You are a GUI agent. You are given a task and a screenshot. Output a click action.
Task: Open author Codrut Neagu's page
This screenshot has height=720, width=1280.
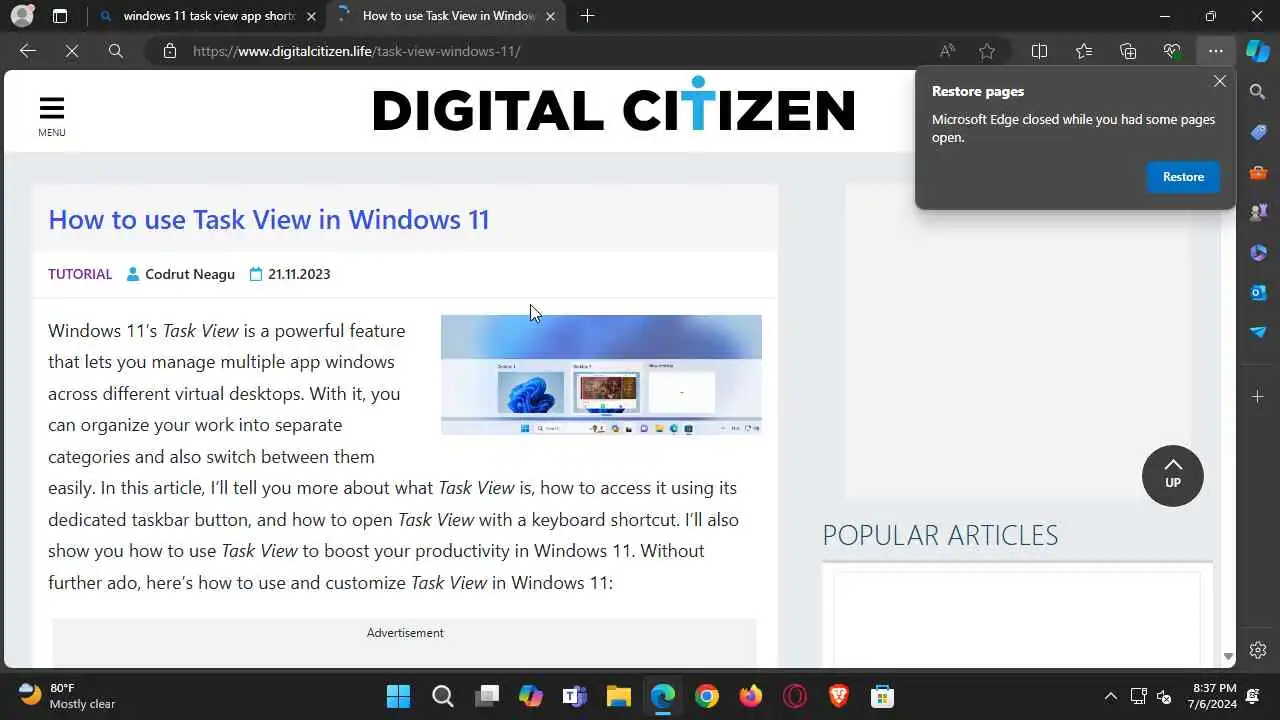pos(190,274)
